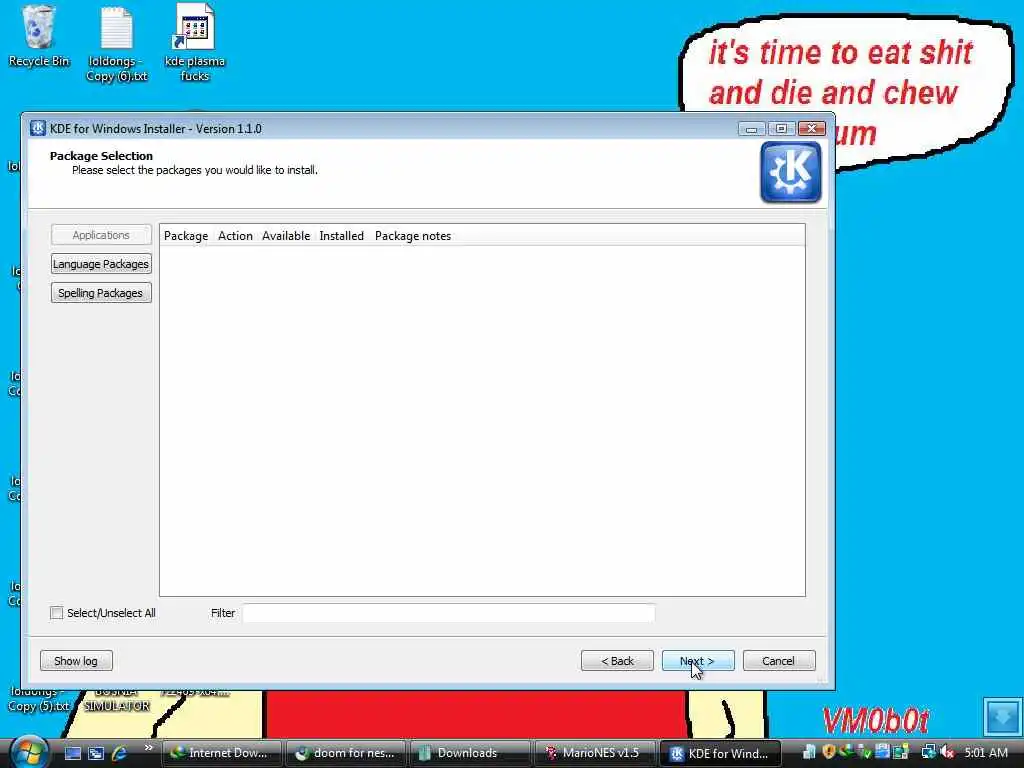Select the kde plasma fucks shortcut icon
Screen dimensions: 1024x768
point(194,42)
